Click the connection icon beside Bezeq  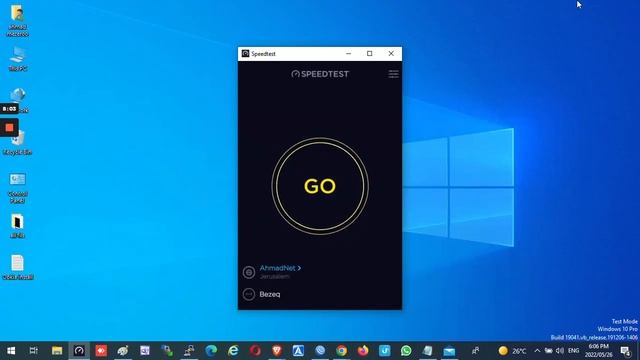click(x=249, y=294)
